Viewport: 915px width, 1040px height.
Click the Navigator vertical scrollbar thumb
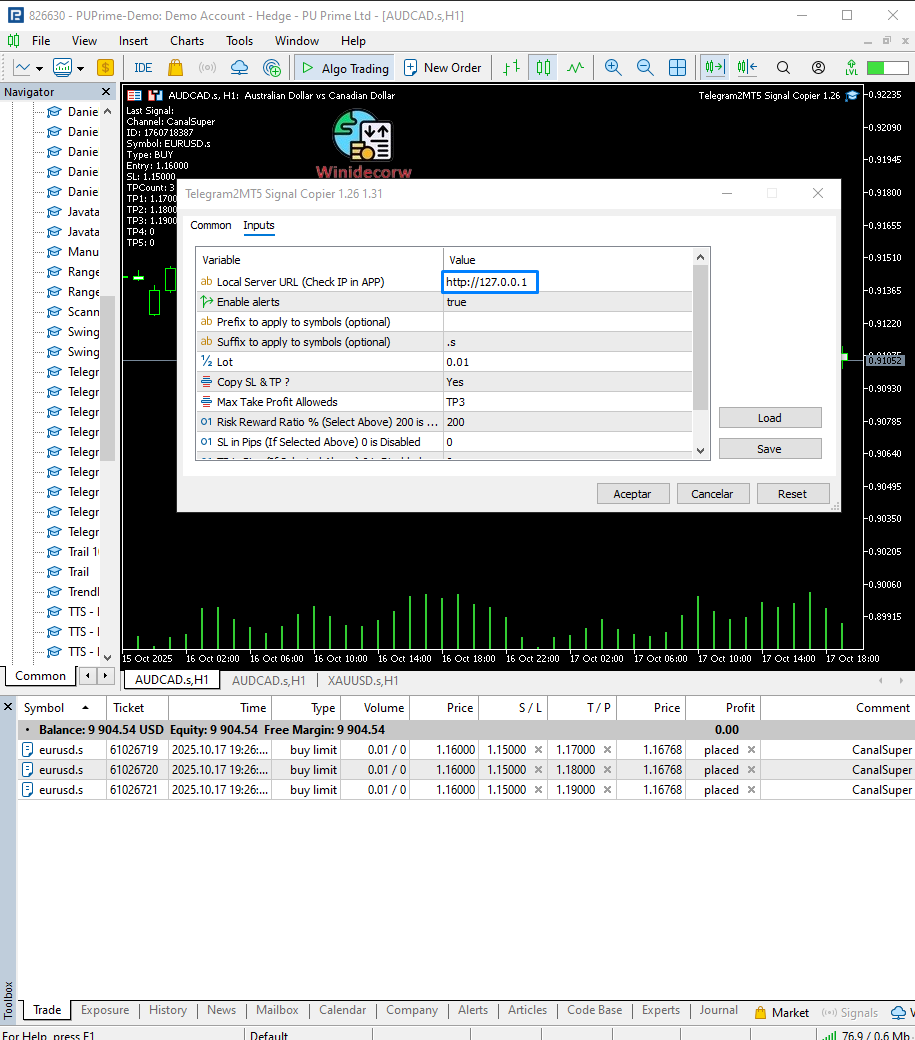[107, 378]
